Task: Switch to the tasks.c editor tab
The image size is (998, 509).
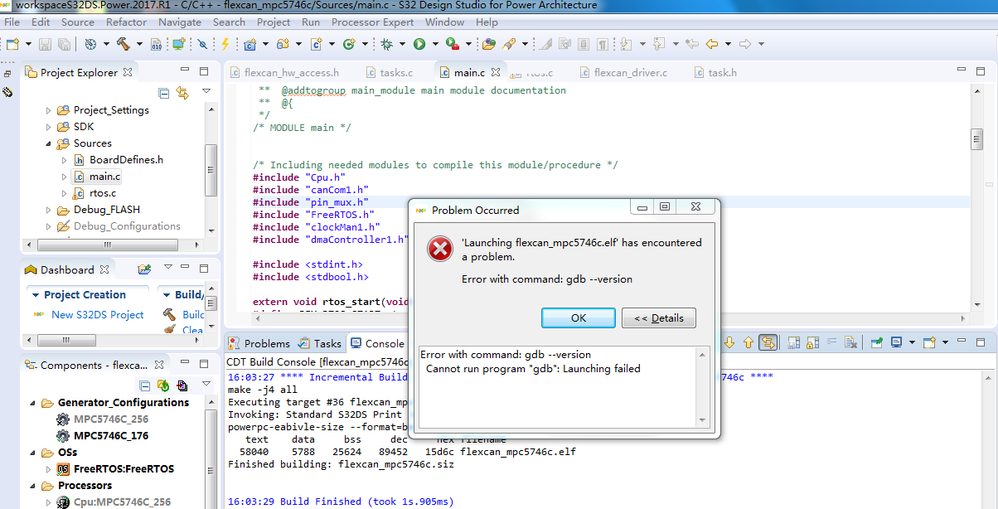Action: coord(388,73)
